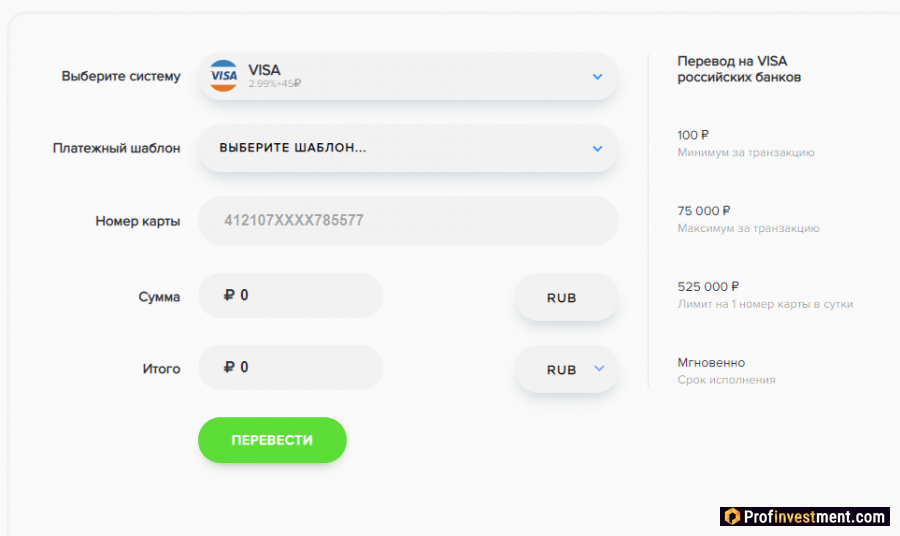Click the RUB button beside Сумма
This screenshot has width=900, height=536.
(566, 297)
